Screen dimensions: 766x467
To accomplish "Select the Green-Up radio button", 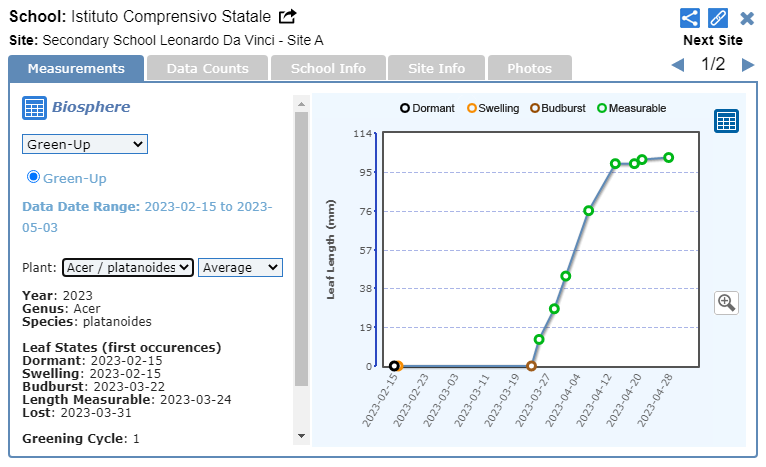I will coord(33,177).
